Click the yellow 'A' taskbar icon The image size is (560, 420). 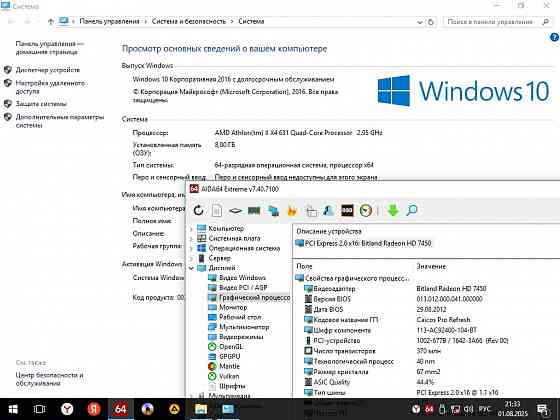[x=174, y=409]
